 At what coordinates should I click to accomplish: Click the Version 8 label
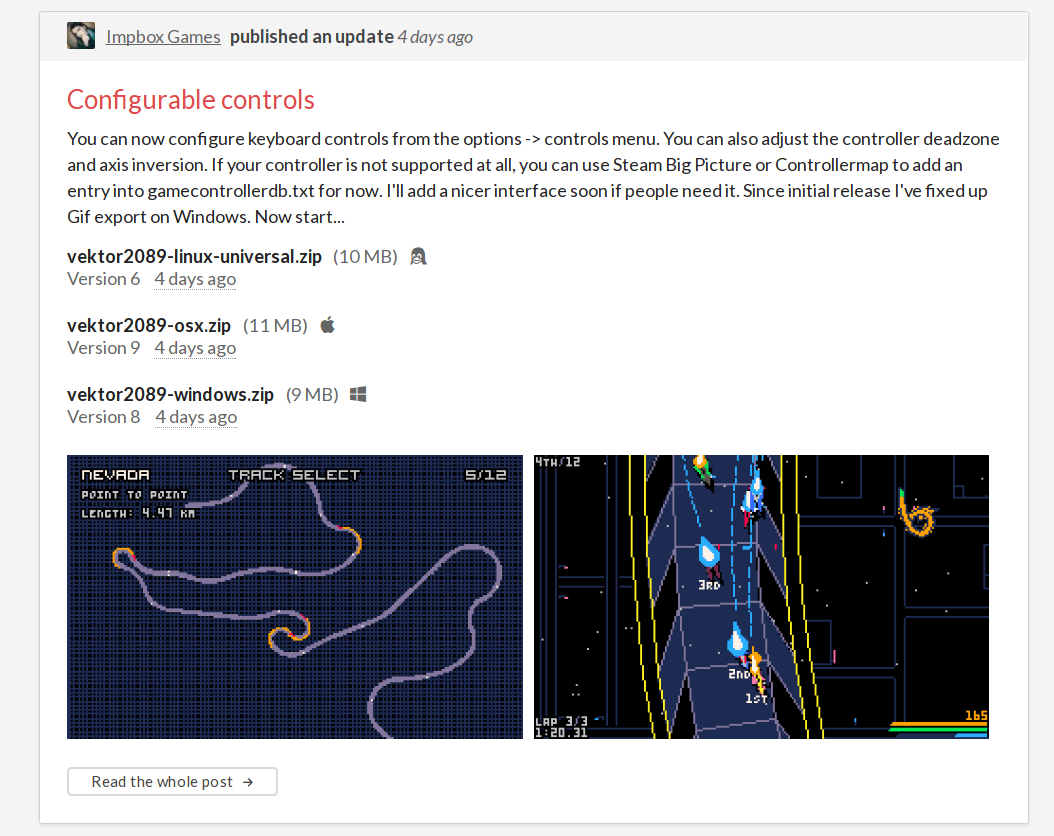click(x=104, y=417)
